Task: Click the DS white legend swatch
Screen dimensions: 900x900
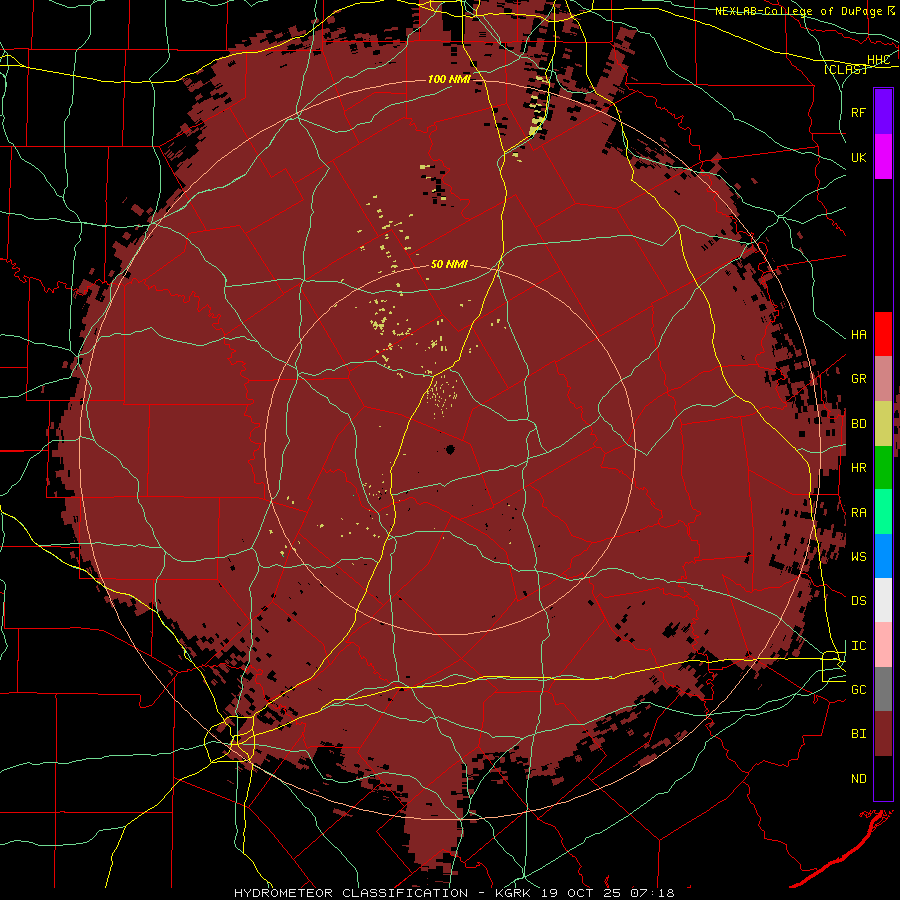Action: click(x=883, y=600)
